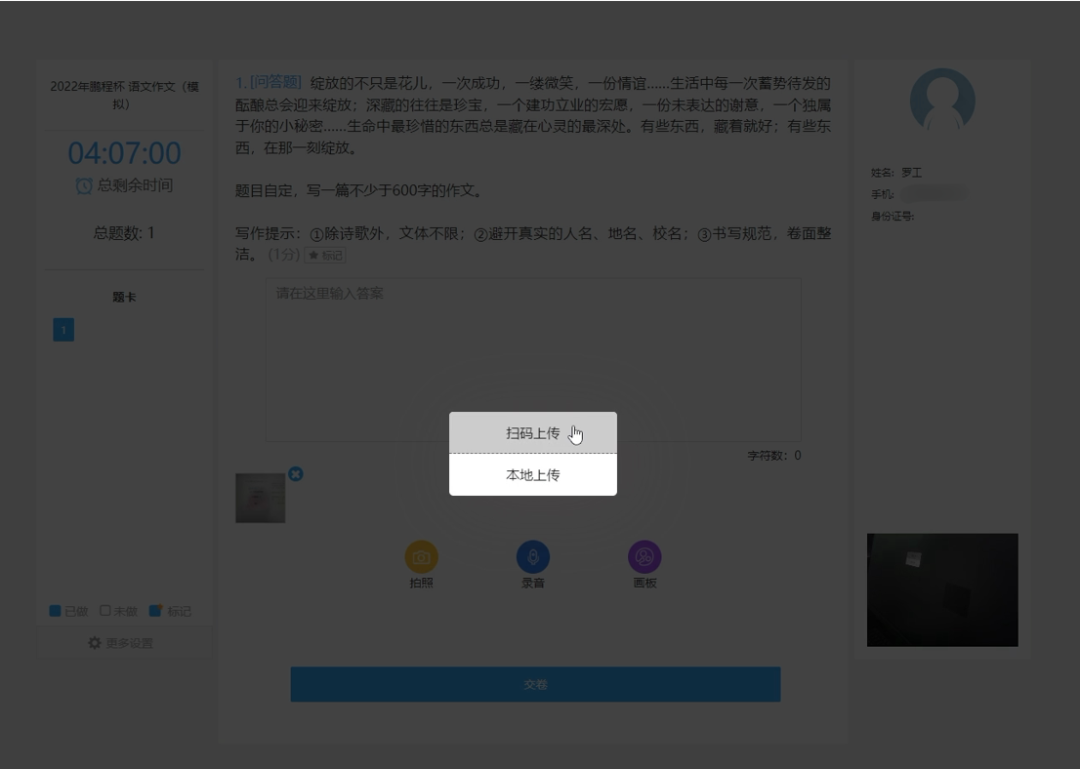Click the 已做 legend box
This screenshot has width=1080, height=769.
(55, 611)
